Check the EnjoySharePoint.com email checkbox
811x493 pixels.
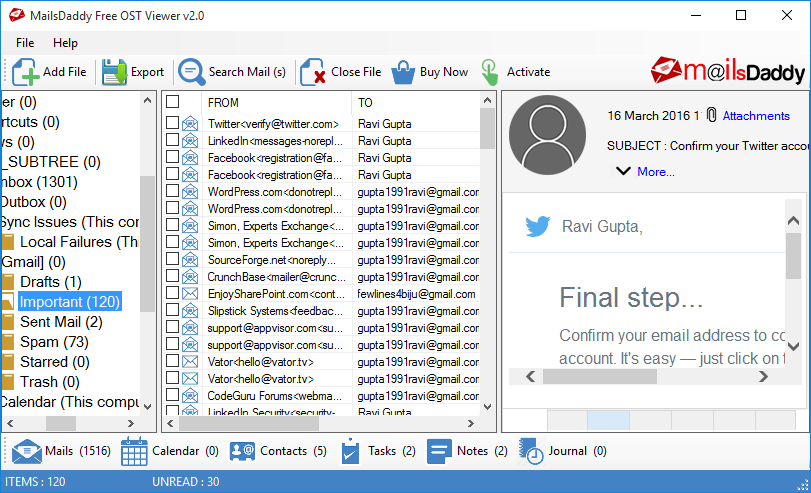tap(173, 293)
